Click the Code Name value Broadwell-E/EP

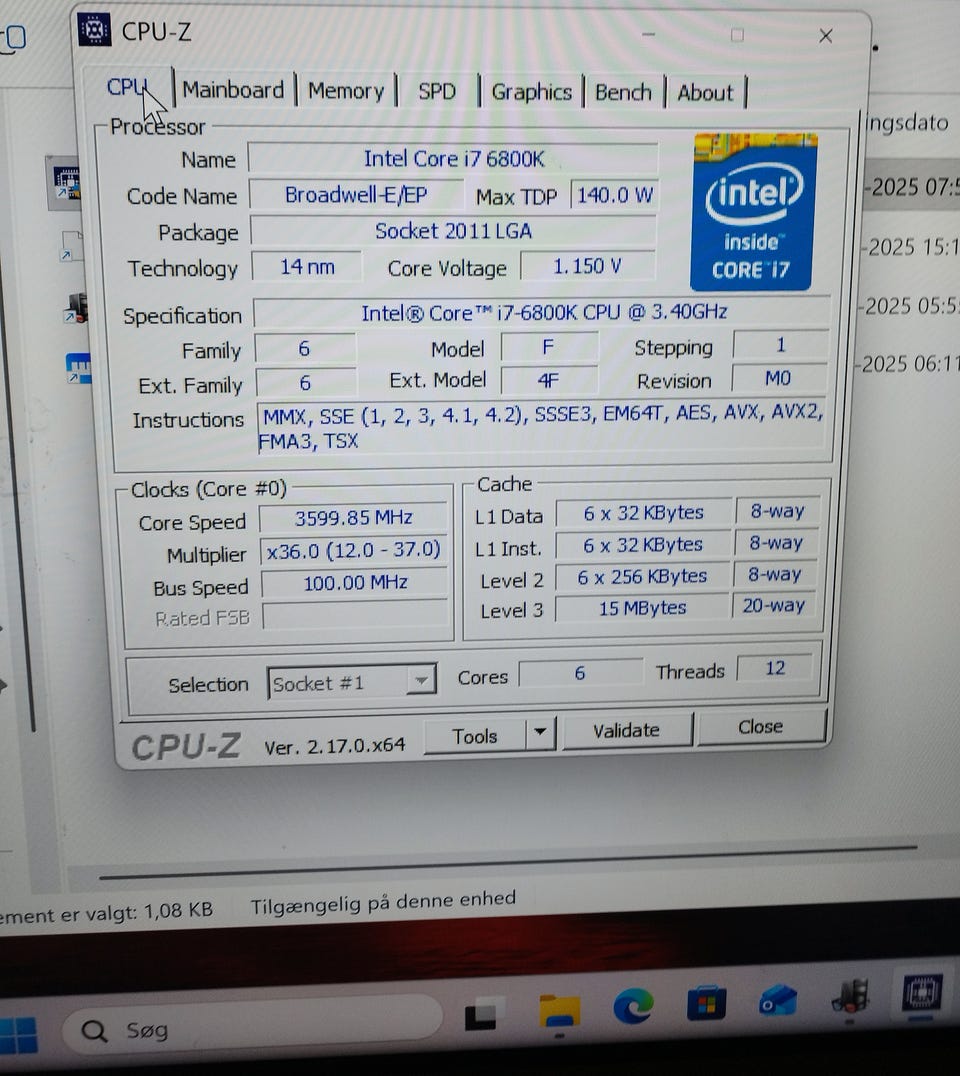pos(356,195)
